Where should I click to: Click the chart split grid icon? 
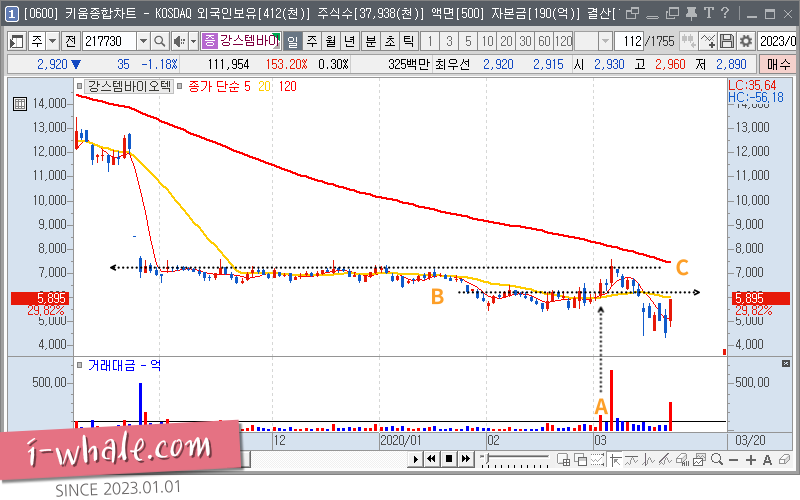click(x=563, y=460)
